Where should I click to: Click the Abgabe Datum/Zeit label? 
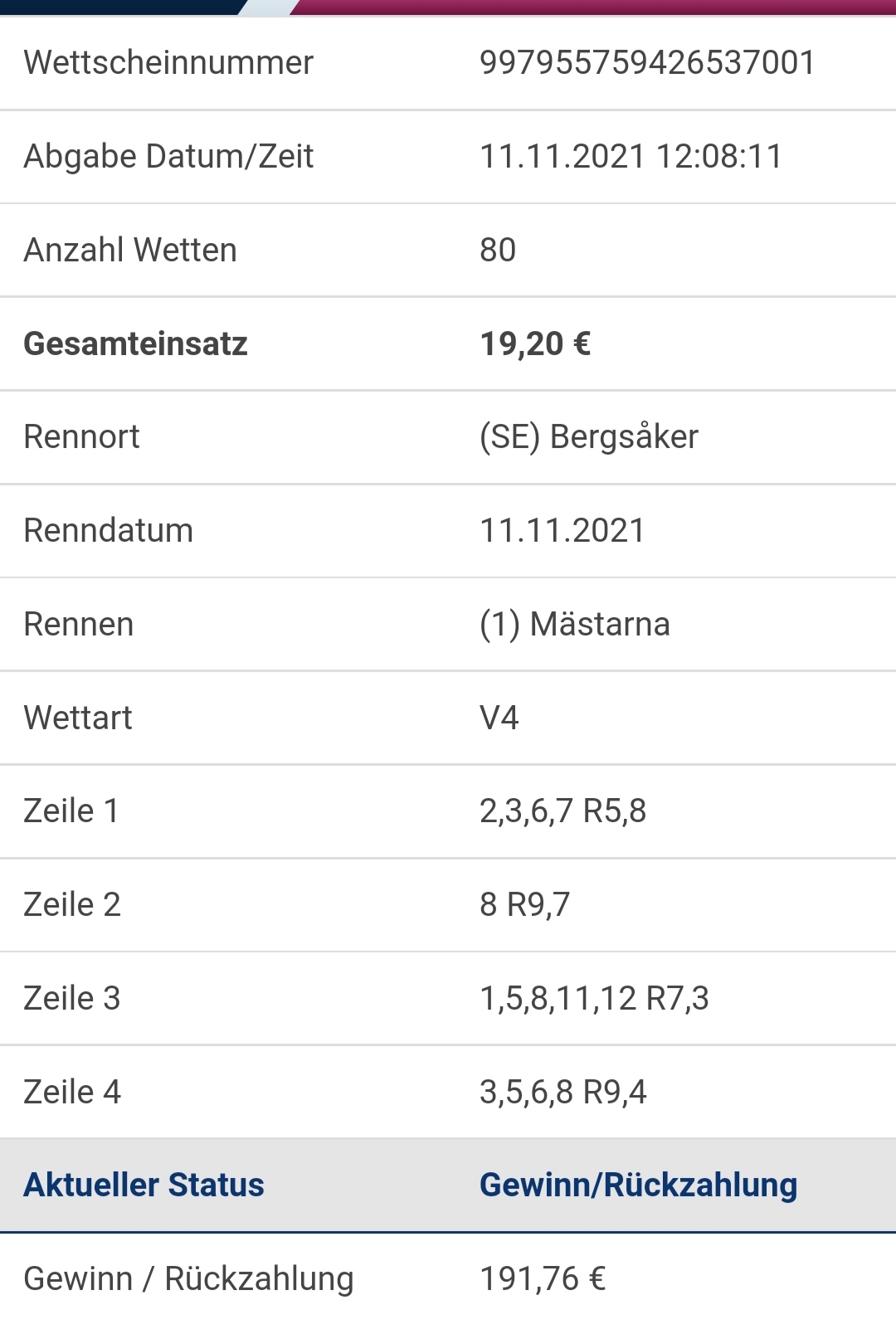click(168, 157)
